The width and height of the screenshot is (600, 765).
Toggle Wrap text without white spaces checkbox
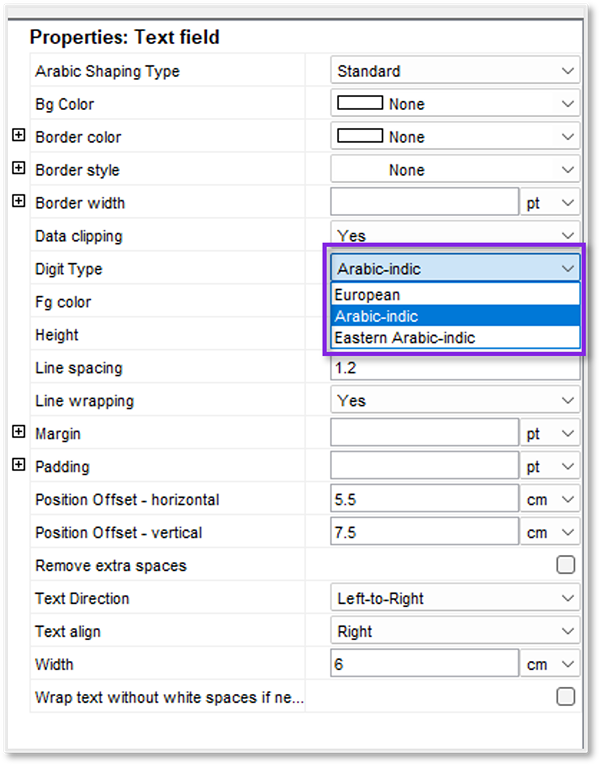(565, 697)
